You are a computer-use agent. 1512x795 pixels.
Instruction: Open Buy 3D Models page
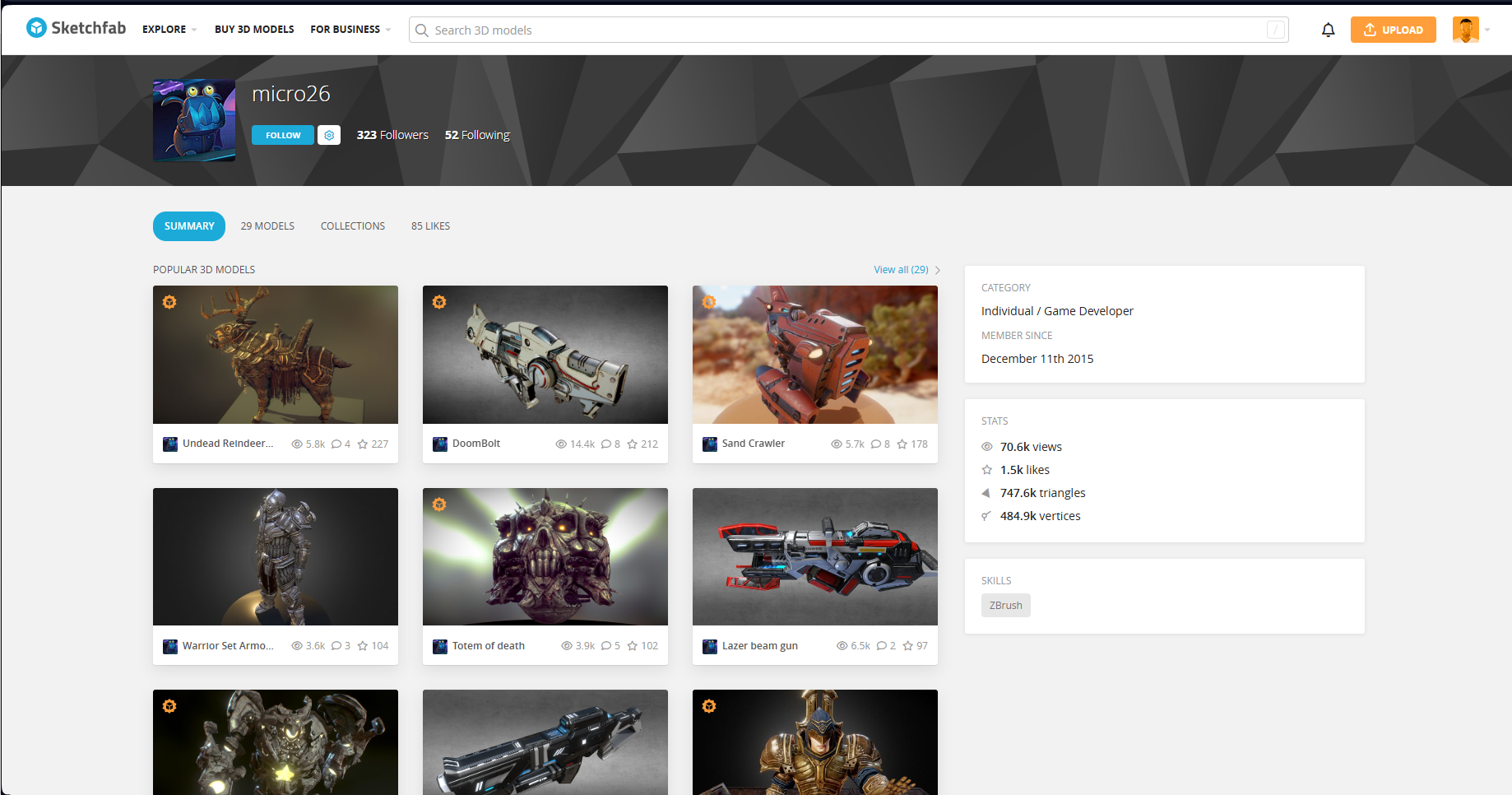click(x=254, y=30)
